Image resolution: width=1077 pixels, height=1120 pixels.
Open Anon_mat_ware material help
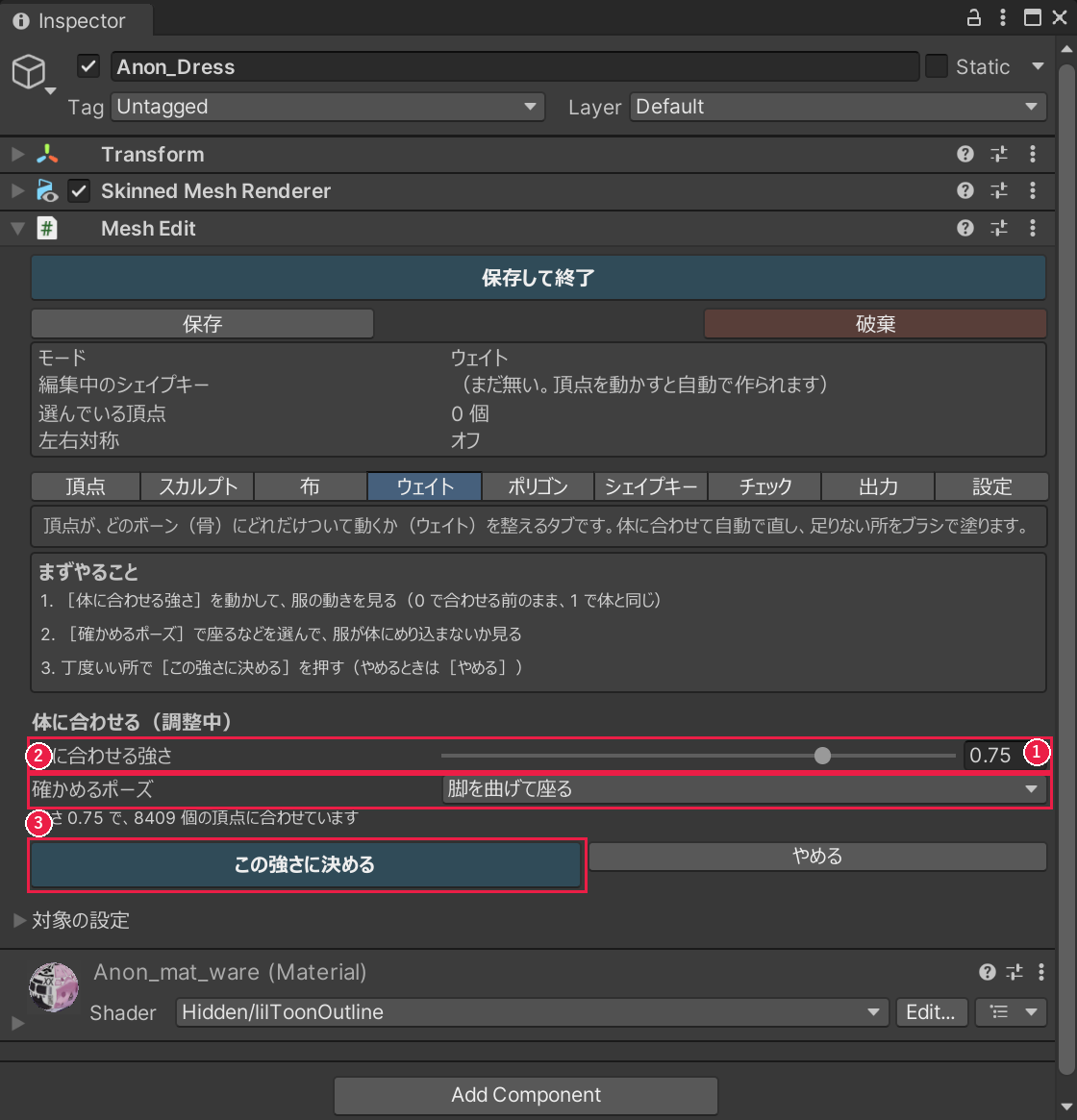click(x=987, y=971)
